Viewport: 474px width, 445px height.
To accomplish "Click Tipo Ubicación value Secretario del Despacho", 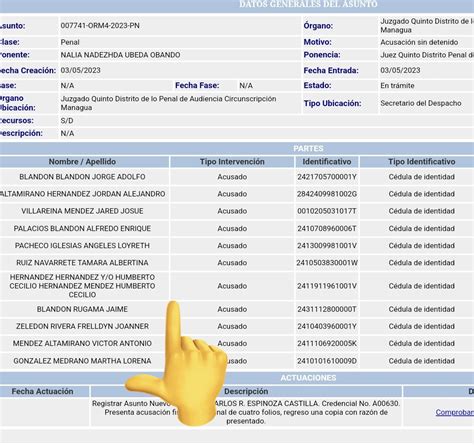I will tap(421, 103).
